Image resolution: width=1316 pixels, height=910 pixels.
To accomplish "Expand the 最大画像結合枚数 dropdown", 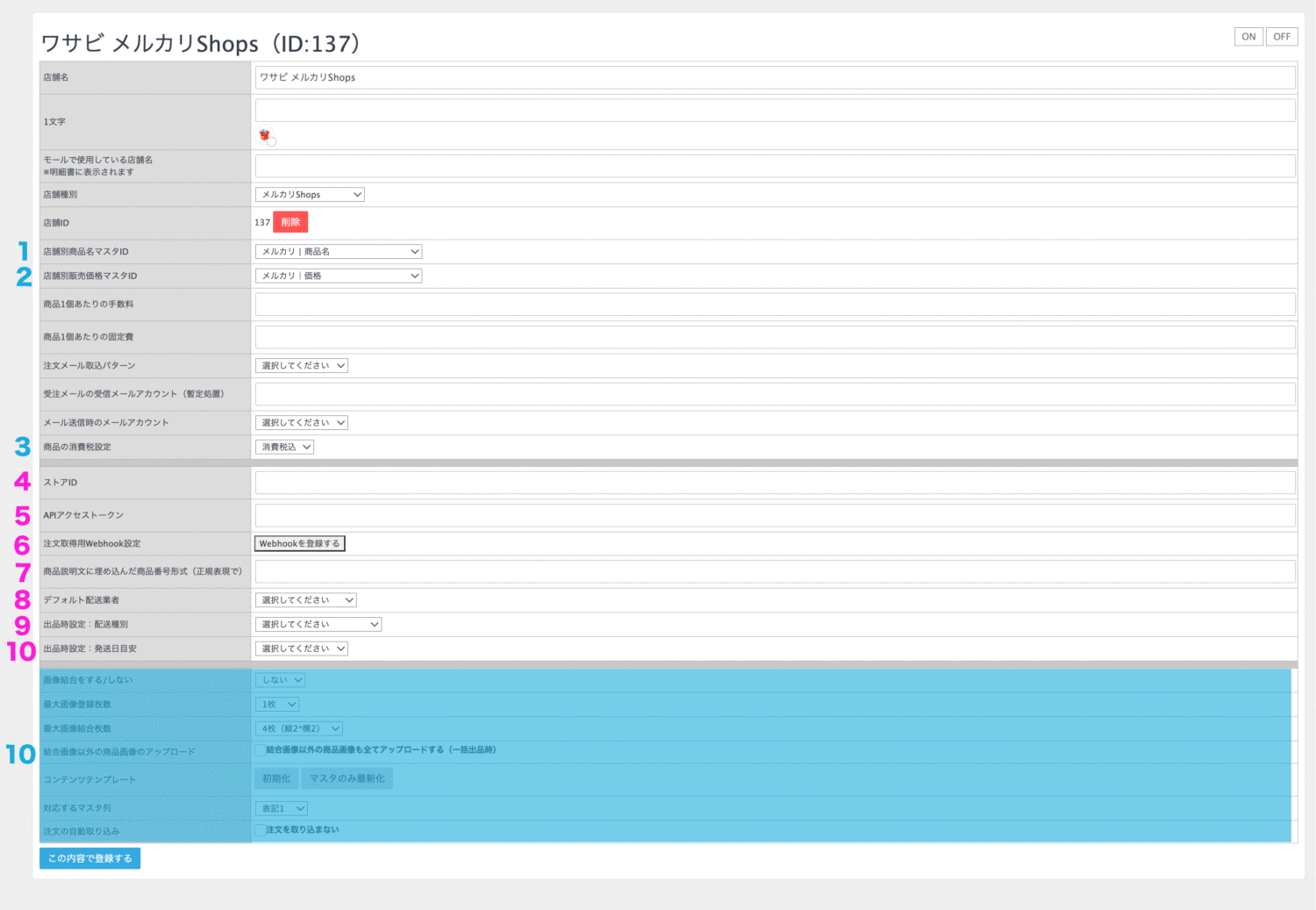I will pyautogui.click(x=299, y=728).
